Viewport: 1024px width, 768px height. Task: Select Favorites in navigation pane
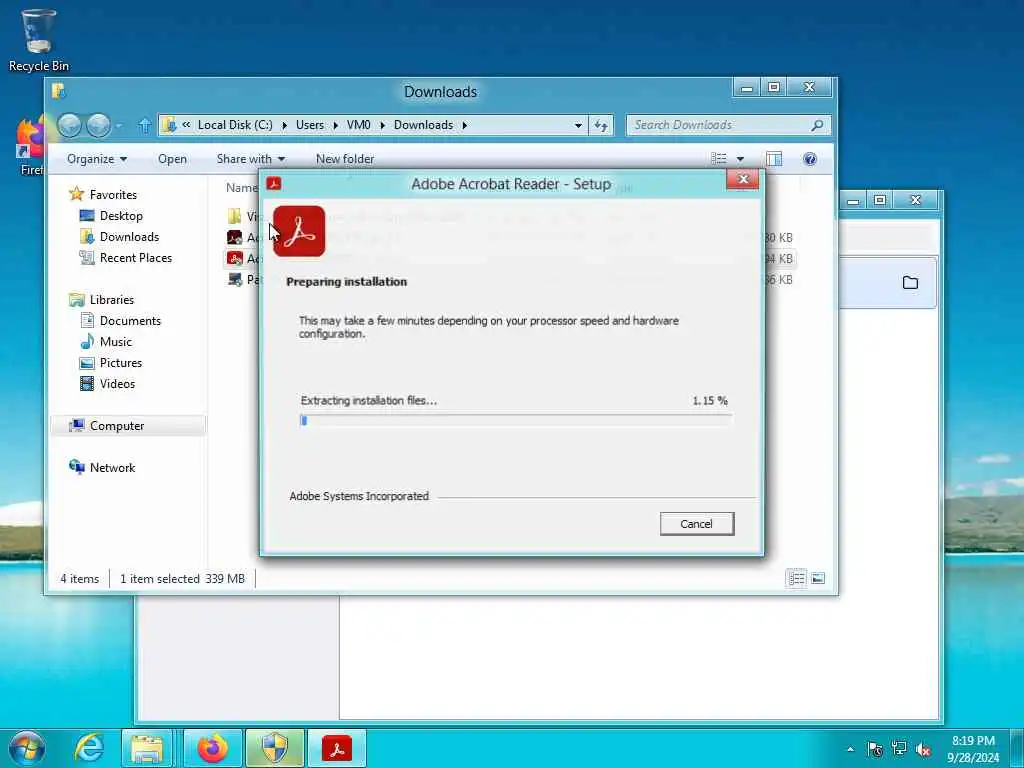(x=113, y=195)
